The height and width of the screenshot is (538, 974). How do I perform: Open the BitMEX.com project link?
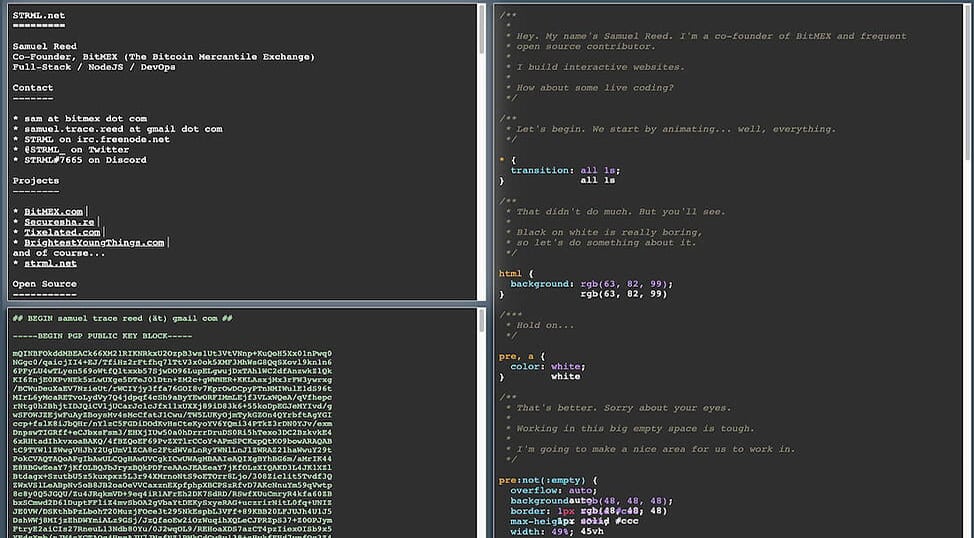54,211
